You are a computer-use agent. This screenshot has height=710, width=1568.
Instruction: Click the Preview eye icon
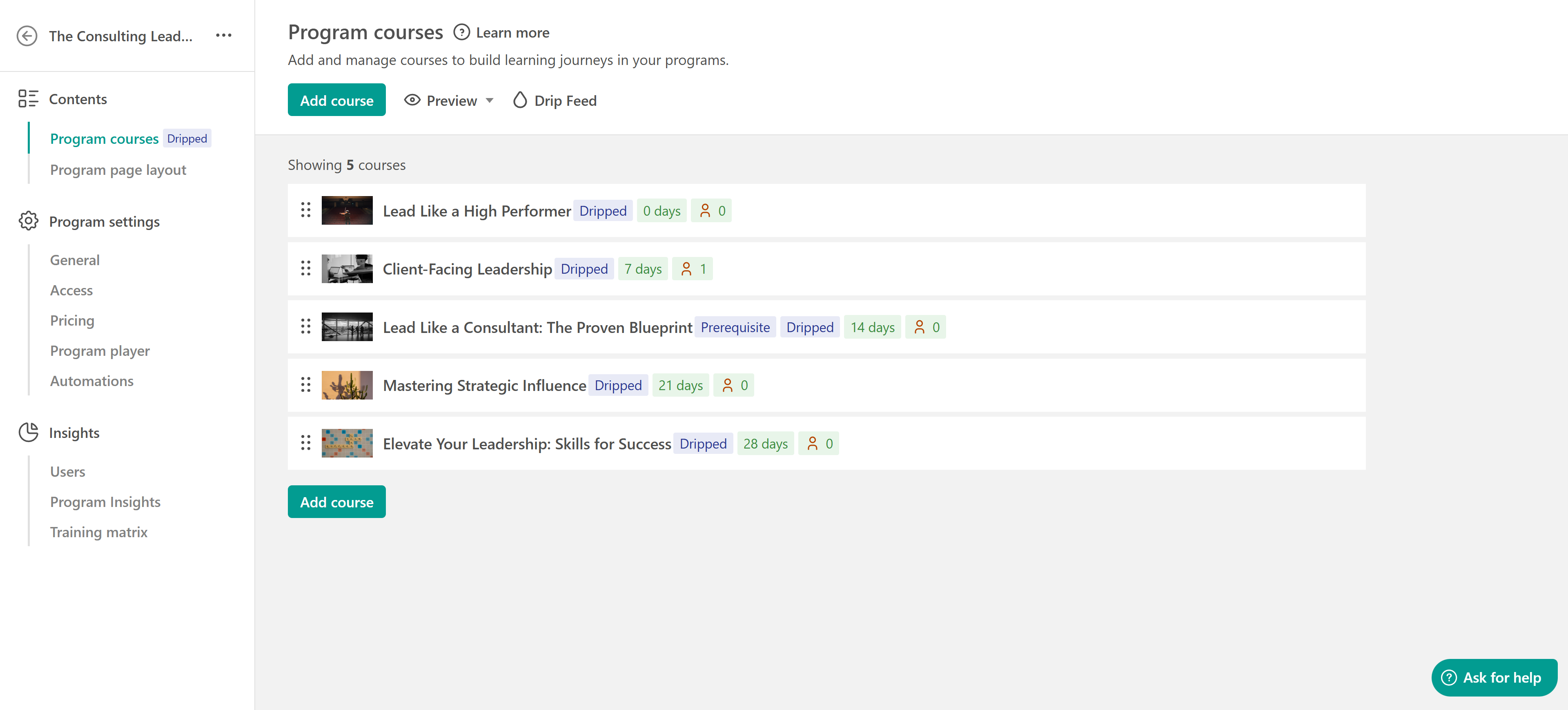tap(412, 100)
